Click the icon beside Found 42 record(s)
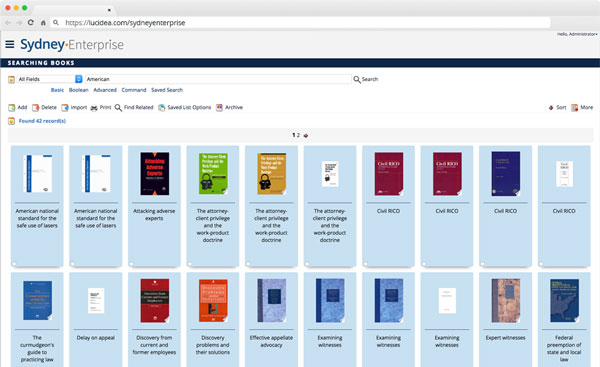 tap(11, 121)
